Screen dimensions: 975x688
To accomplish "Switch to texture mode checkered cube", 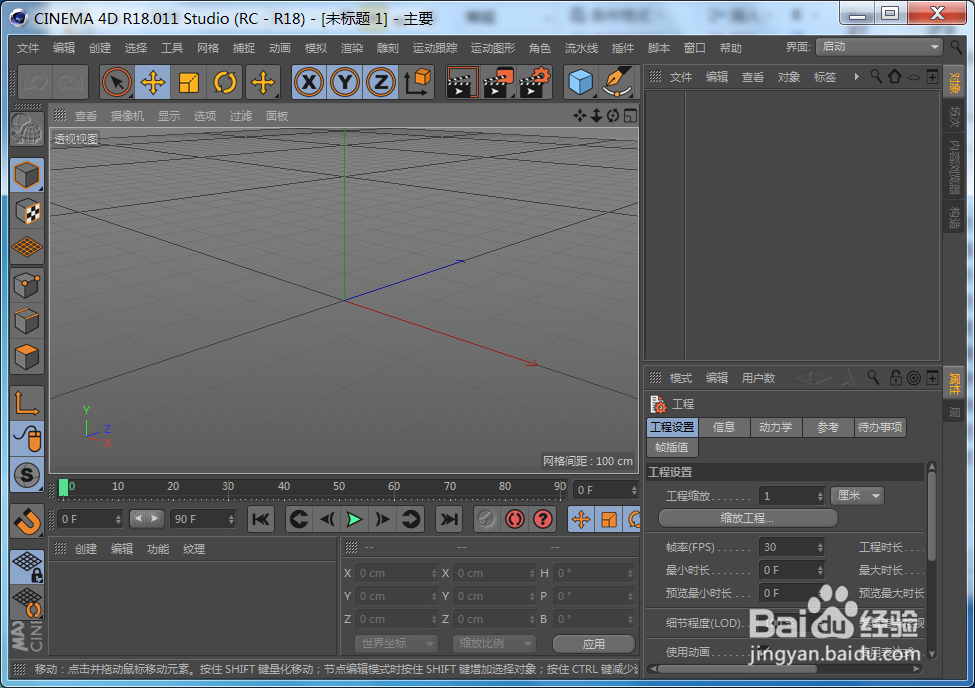I will 27,212.
